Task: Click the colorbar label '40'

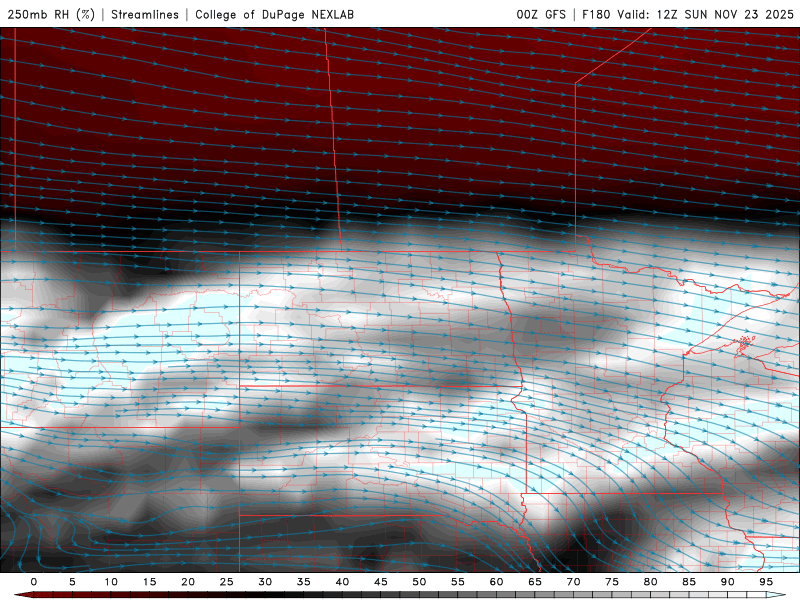Action: click(342, 582)
